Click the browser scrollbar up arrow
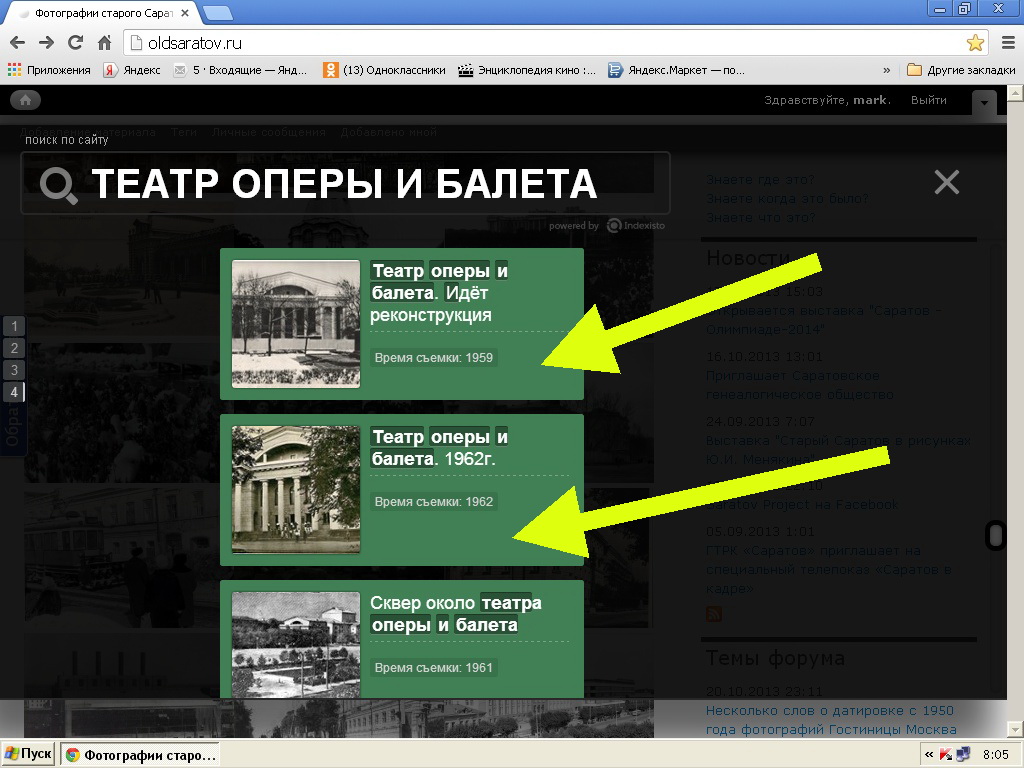1024x768 pixels. point(1015,93)
